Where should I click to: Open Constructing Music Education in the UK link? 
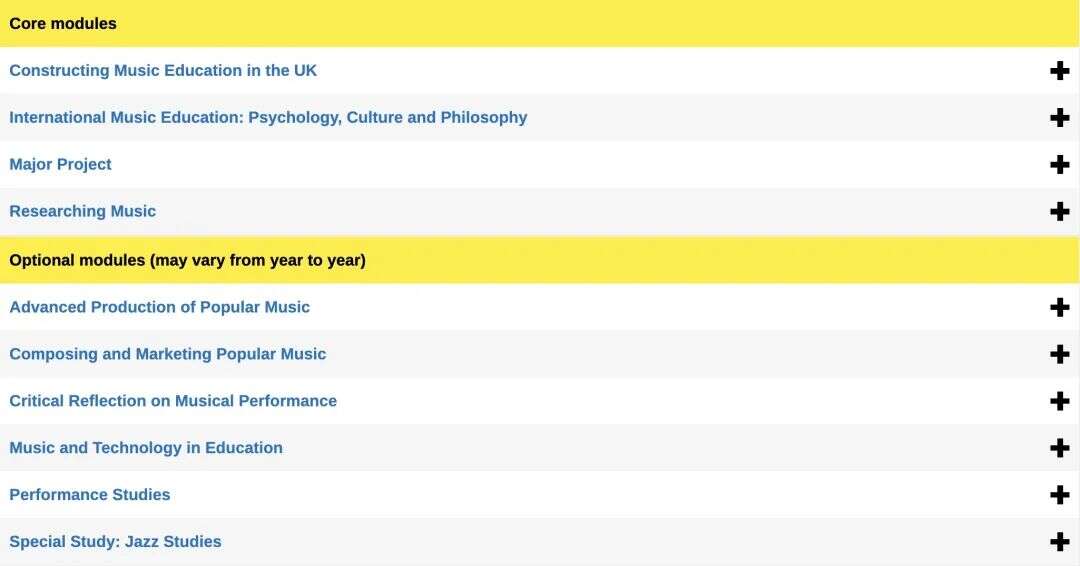point(163,71)
